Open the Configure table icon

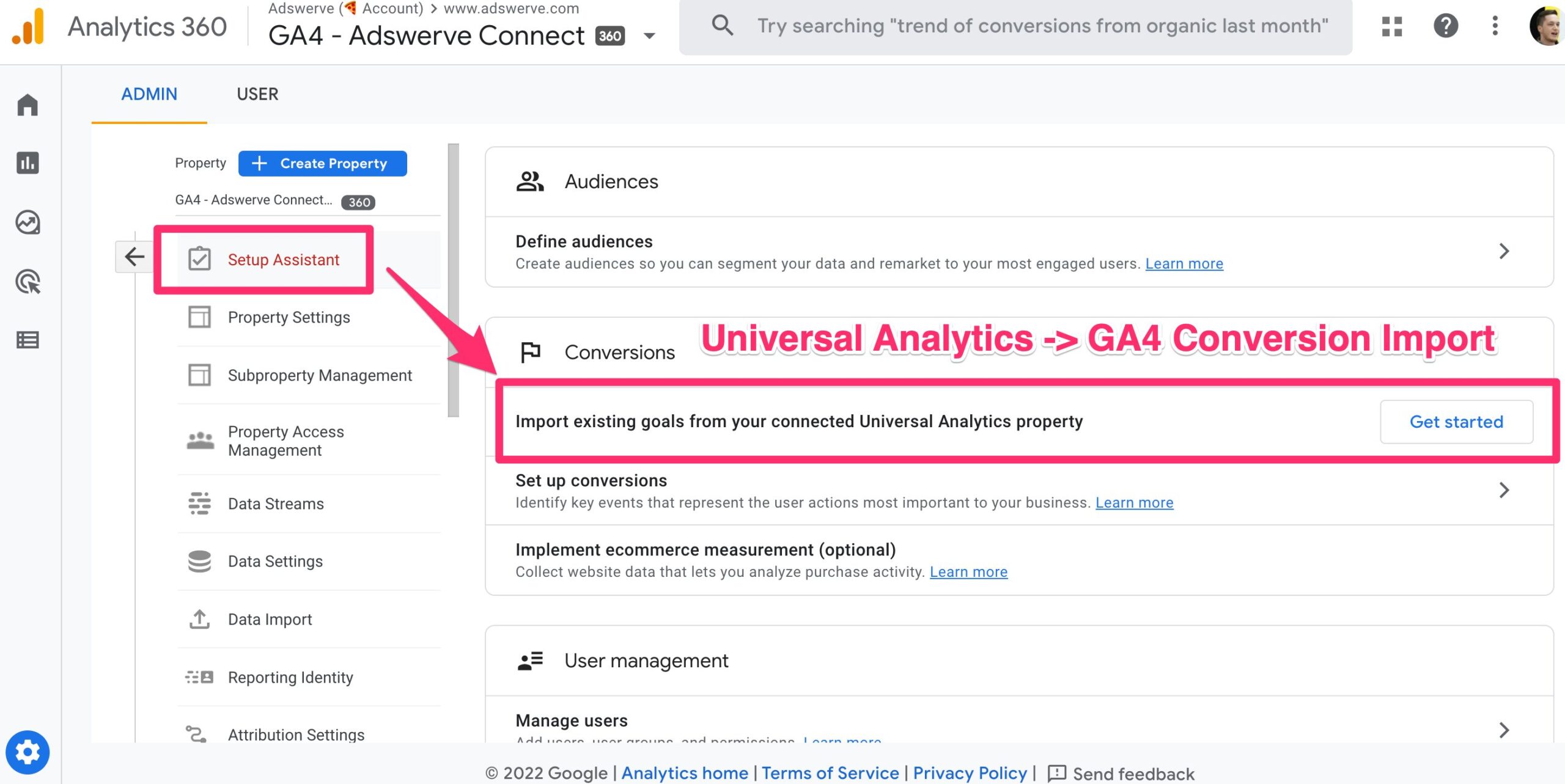(28, 340)
